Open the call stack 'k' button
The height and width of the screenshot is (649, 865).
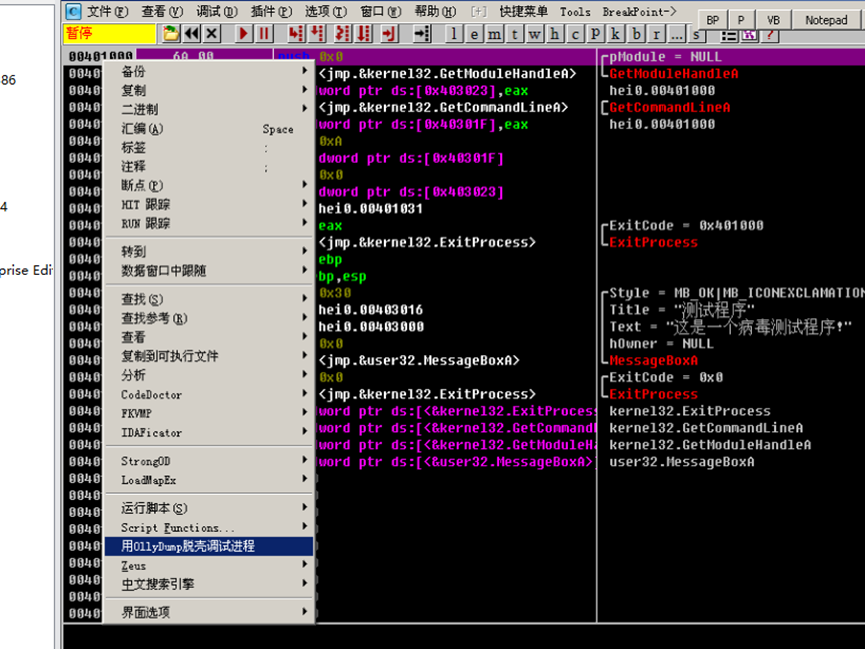tap(615, 34)
